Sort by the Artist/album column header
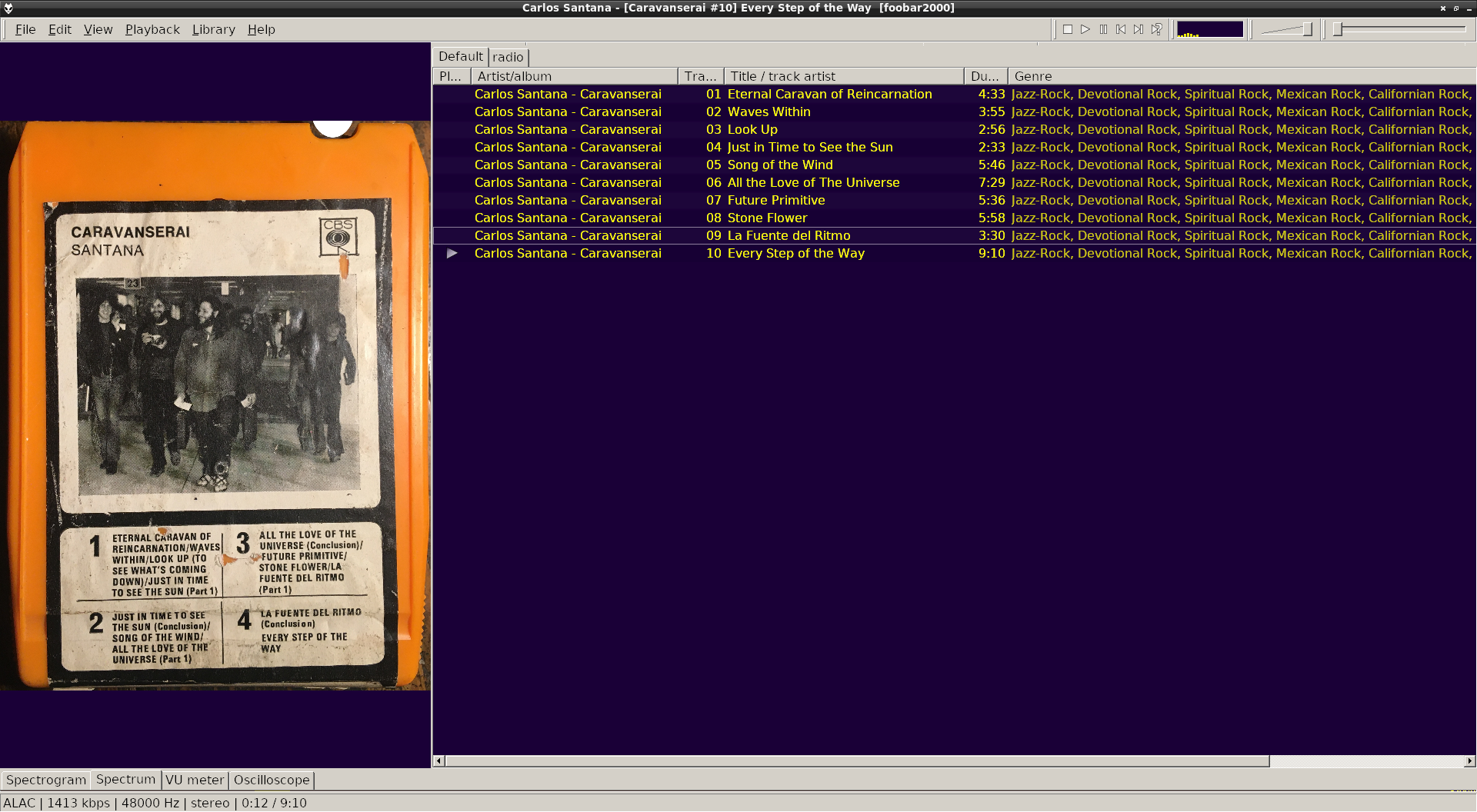1477x812 pixels. pyautogui.click(x=574, y=76)
